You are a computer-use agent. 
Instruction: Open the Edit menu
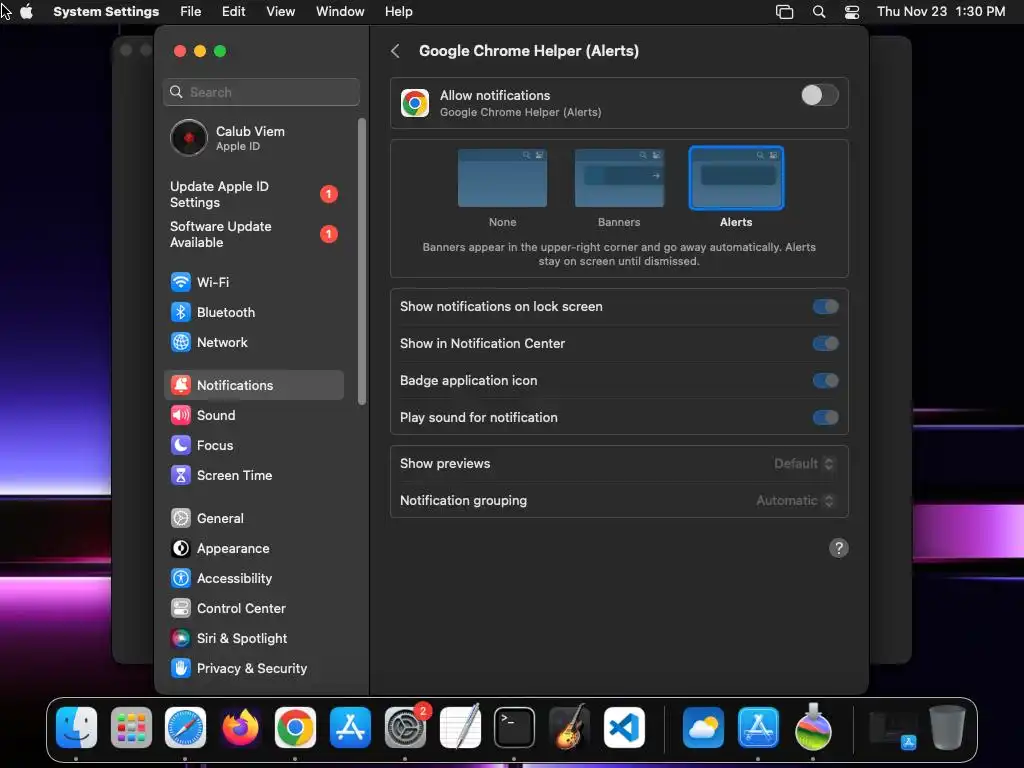[x=234, y=12]
